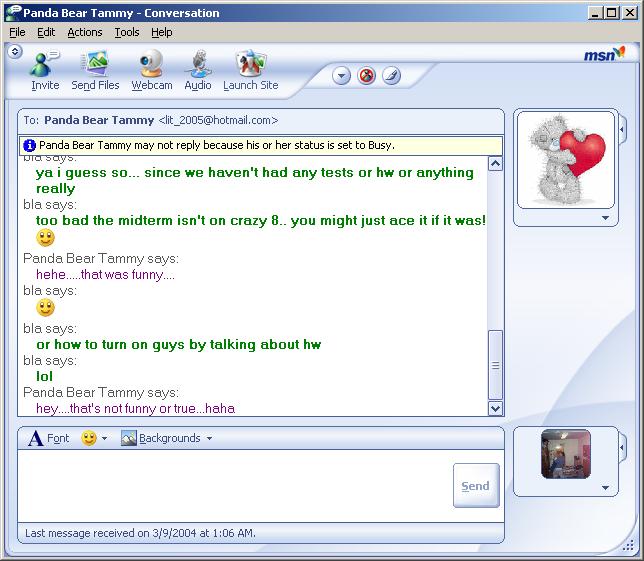
Task: Click the Invite contact icon
Action: pos(45,70)
